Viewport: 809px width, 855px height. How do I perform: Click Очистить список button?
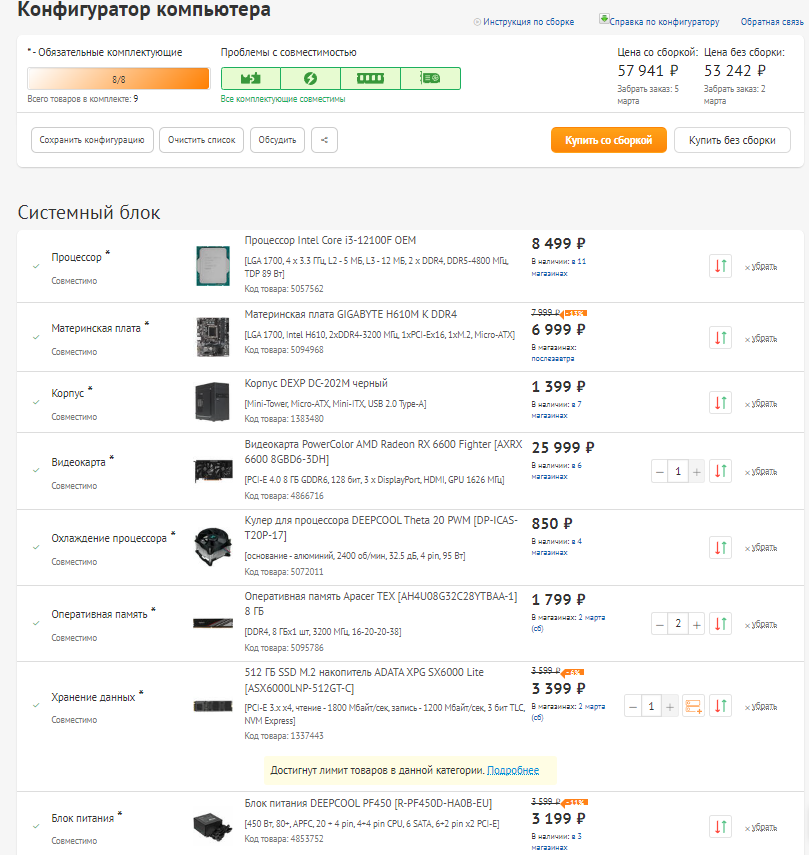point(202,140)
